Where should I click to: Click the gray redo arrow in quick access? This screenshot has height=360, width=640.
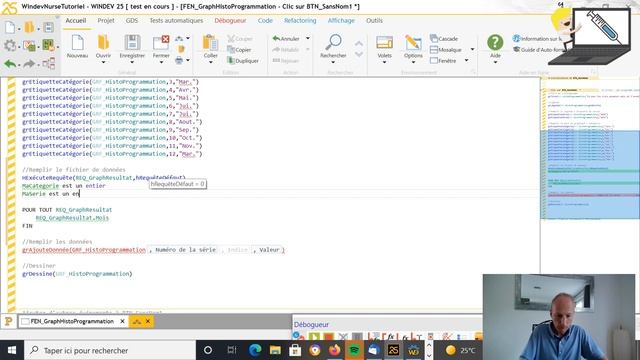click(29, 64)
